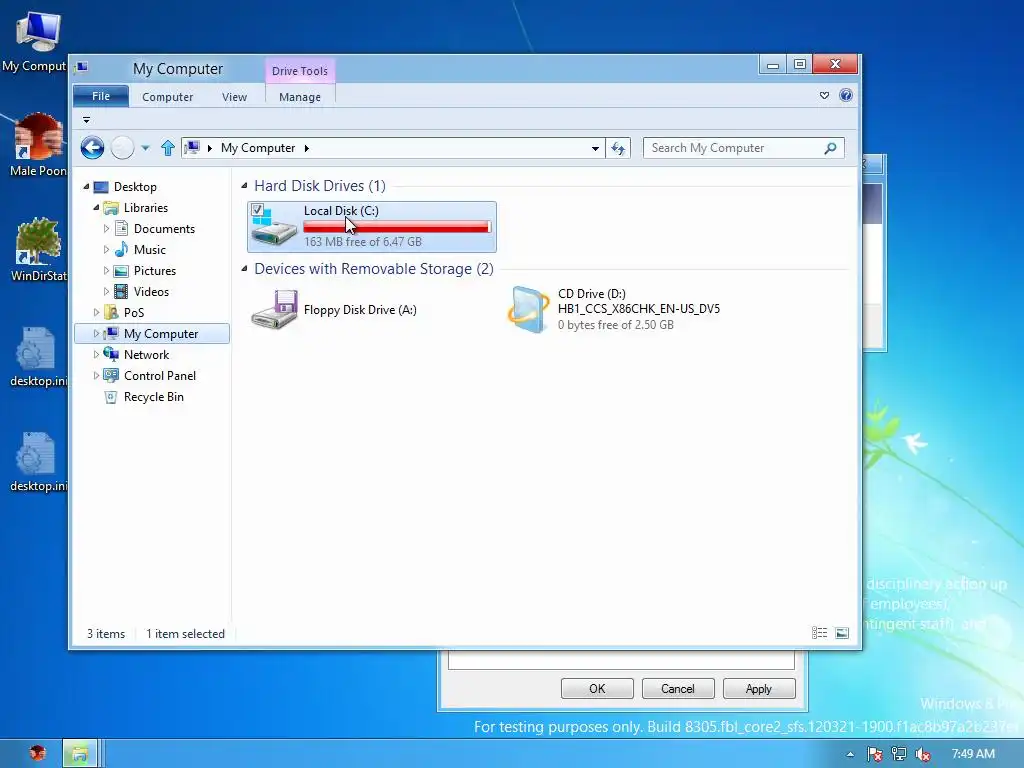This screenshot has width=1024, height=768.
Task: Open the Manage ribbon tab
Action: 300,97
